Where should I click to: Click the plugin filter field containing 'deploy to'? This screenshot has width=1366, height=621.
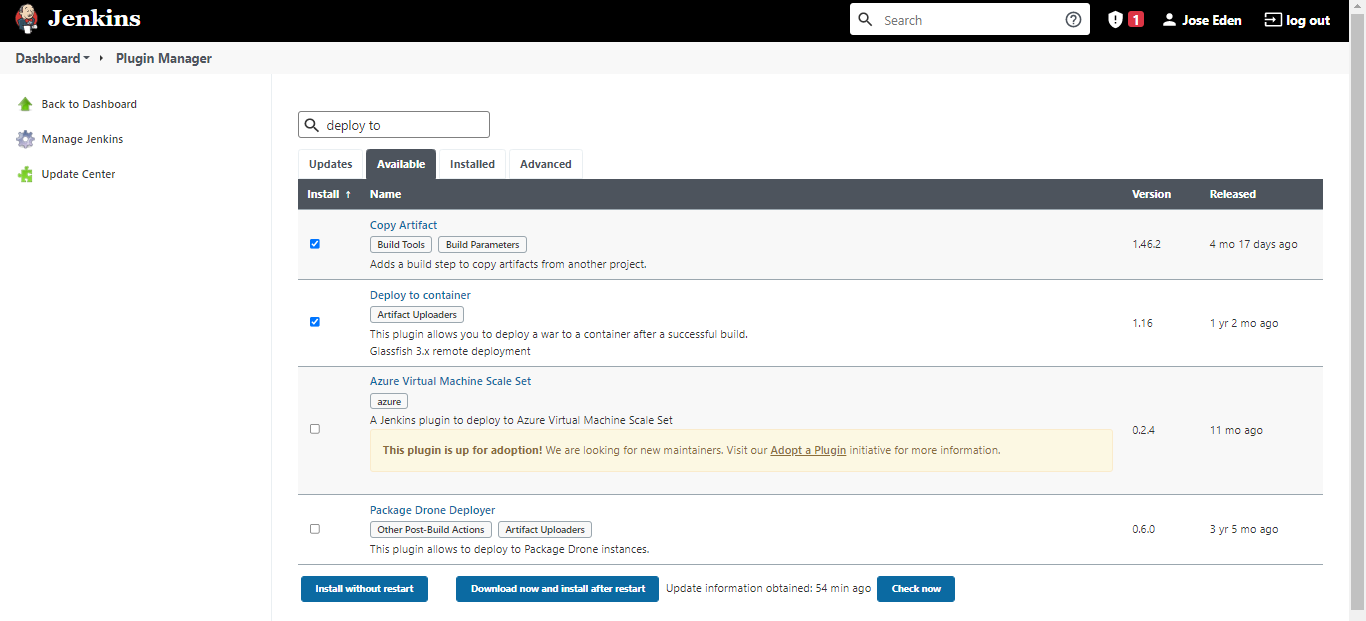(394, 125)
